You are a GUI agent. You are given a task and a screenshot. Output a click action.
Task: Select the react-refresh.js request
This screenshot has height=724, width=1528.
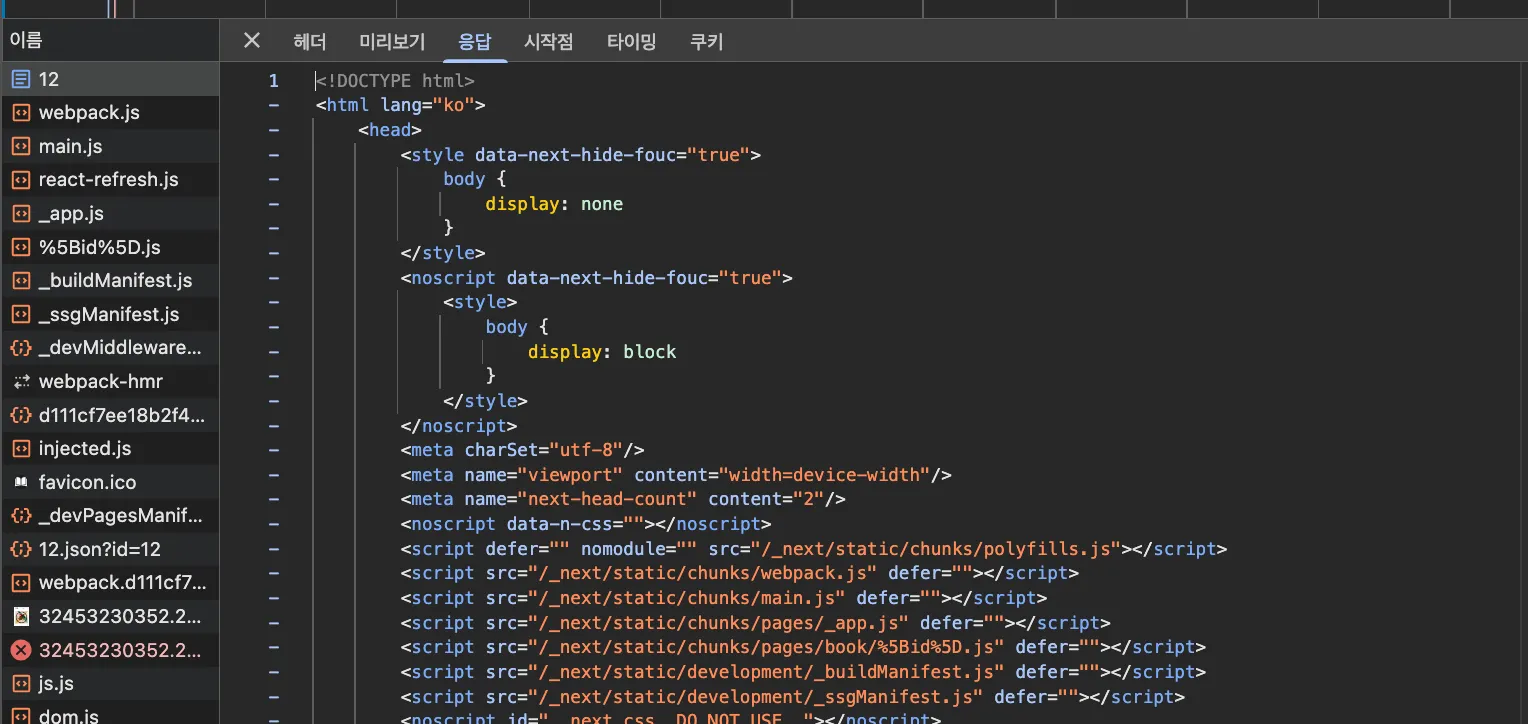point(109,180)
